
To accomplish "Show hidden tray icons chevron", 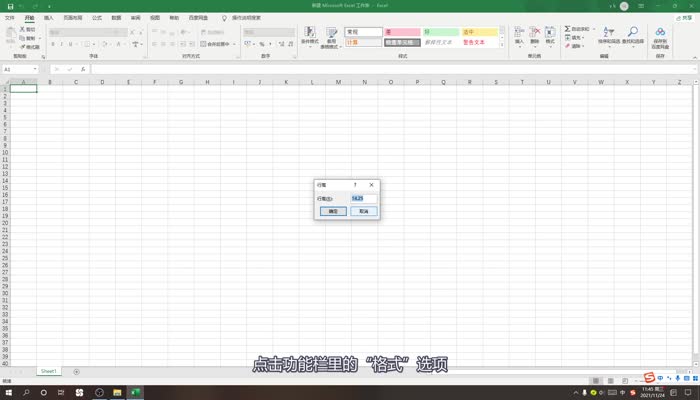I will tap(576, 392).
